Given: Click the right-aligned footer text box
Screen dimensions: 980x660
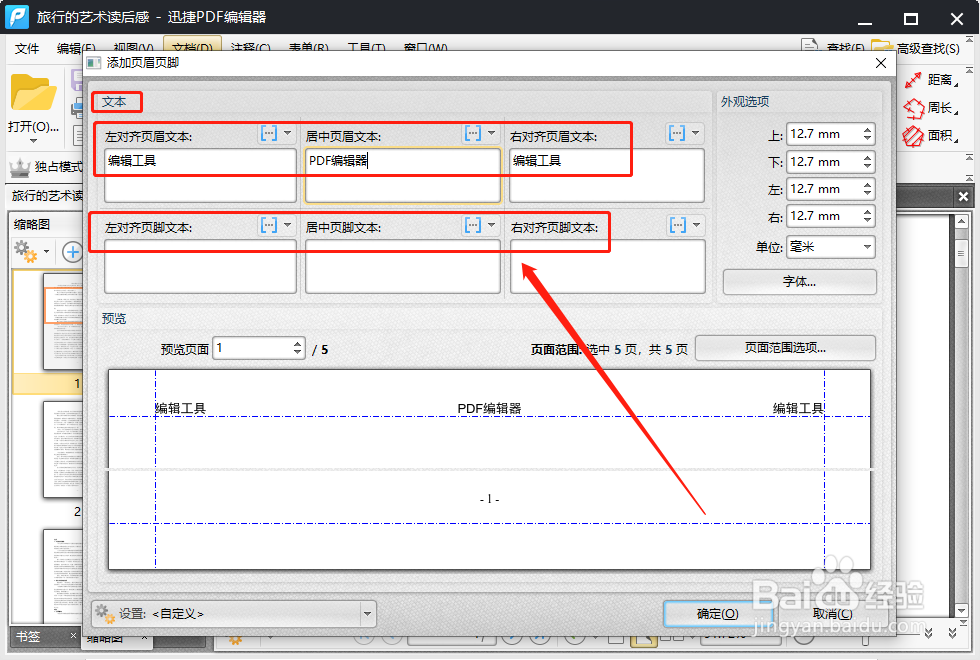Looking at the screenshot, I should coord(608,266).
